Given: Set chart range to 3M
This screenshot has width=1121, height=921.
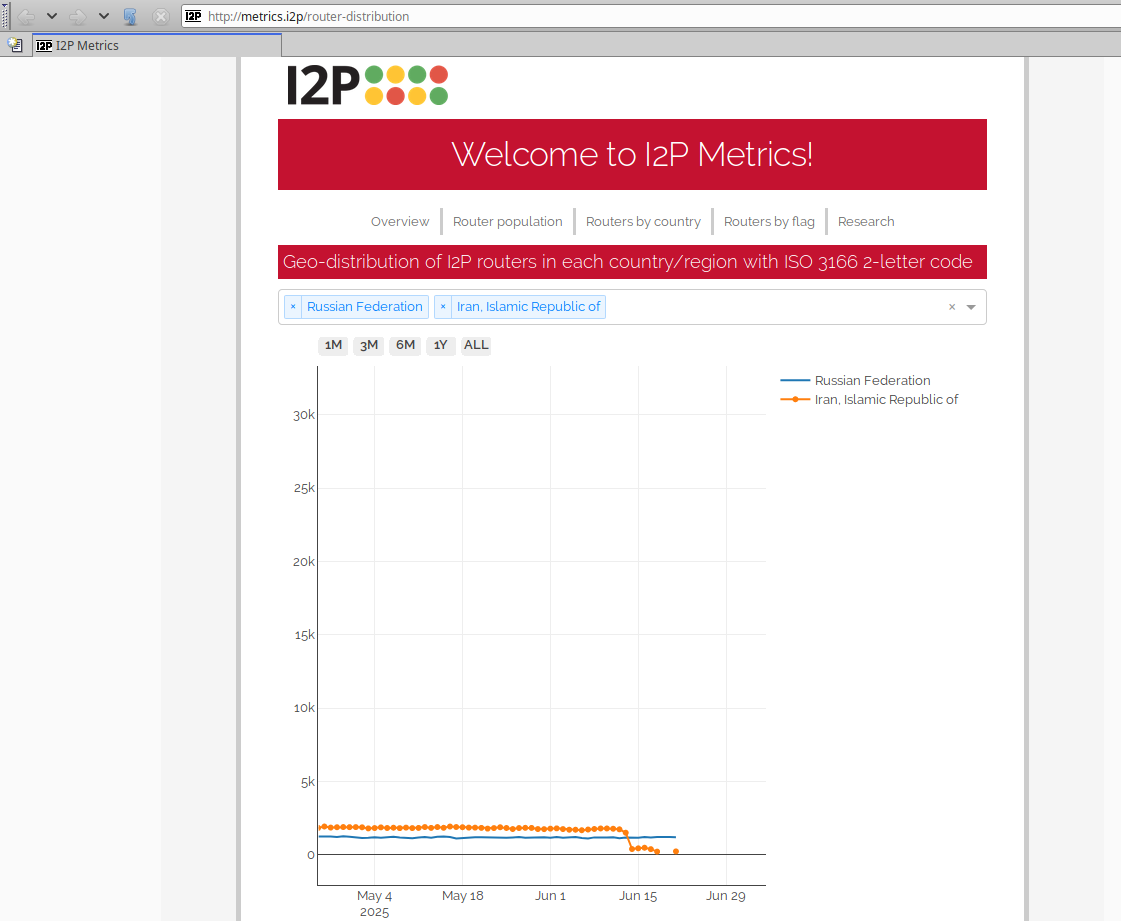Looking at the screenshot, I should tap(369, 345).
